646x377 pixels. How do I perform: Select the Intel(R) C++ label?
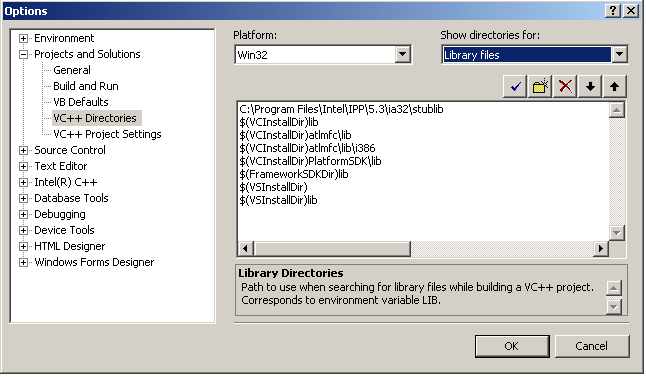(x=66, y=183)
